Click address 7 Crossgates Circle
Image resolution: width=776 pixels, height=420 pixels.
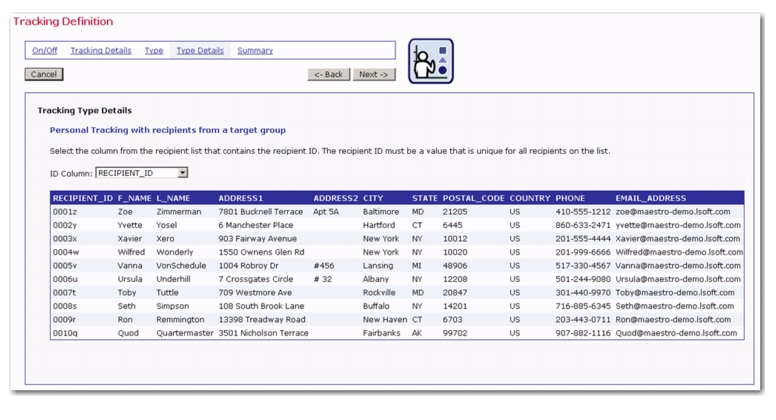coord(256,279)
